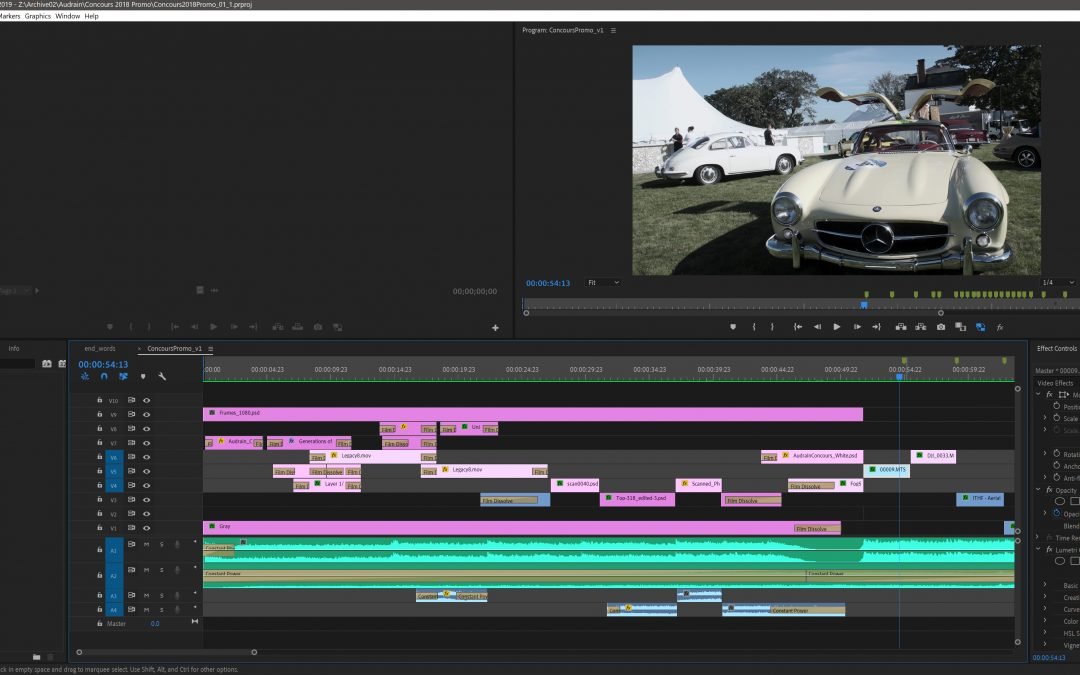
Task: Select the Frames_1080.psd clip on V9
Action: pyautogui.click(x=532, y=414)
